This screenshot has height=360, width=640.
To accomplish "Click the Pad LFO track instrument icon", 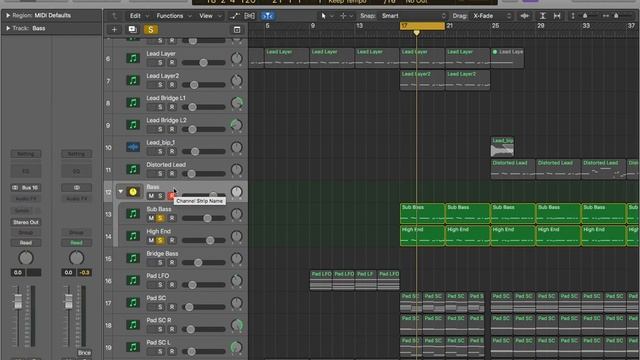I will 133,280.
